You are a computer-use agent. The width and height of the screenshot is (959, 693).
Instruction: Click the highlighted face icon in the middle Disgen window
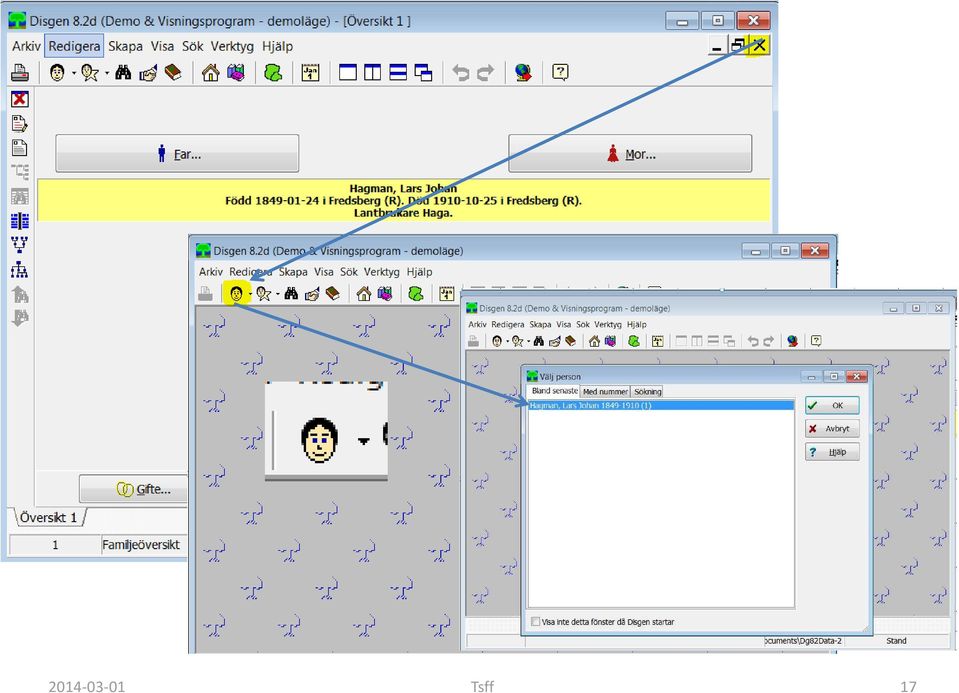click(236, 294)
